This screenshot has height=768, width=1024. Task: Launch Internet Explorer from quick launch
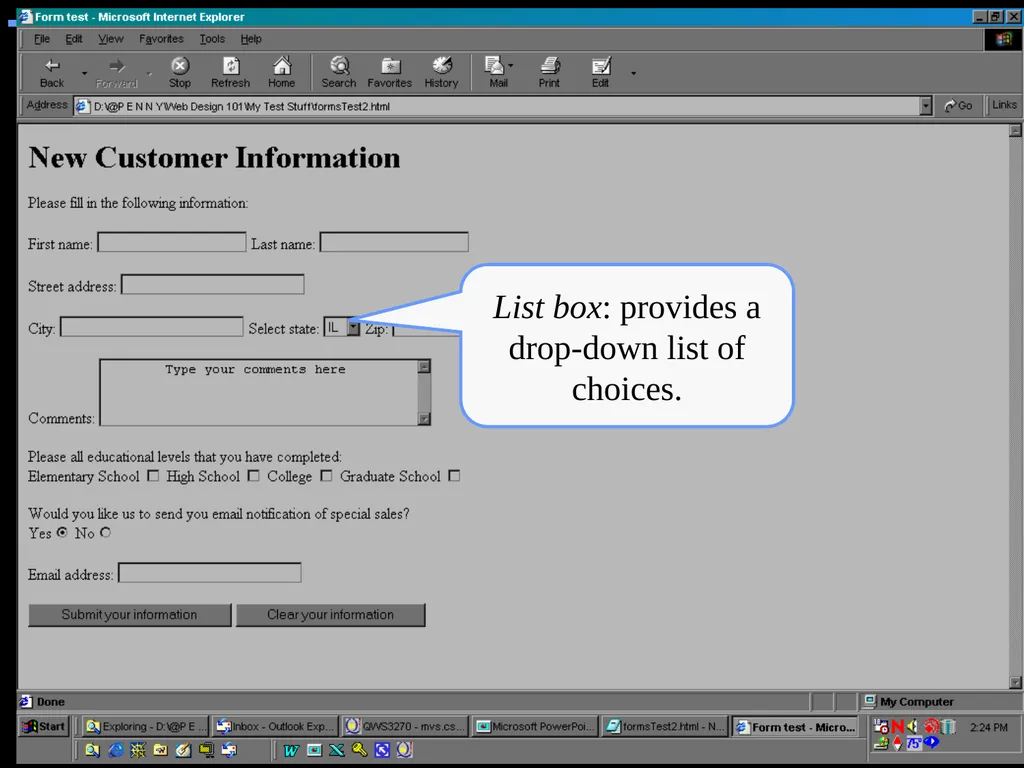tap(115, 750)
